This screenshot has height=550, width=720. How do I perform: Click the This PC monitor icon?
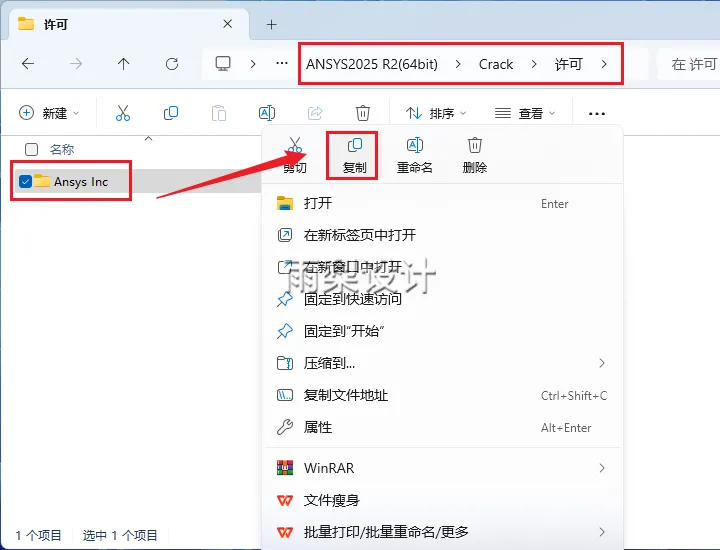tap(223, 63)
